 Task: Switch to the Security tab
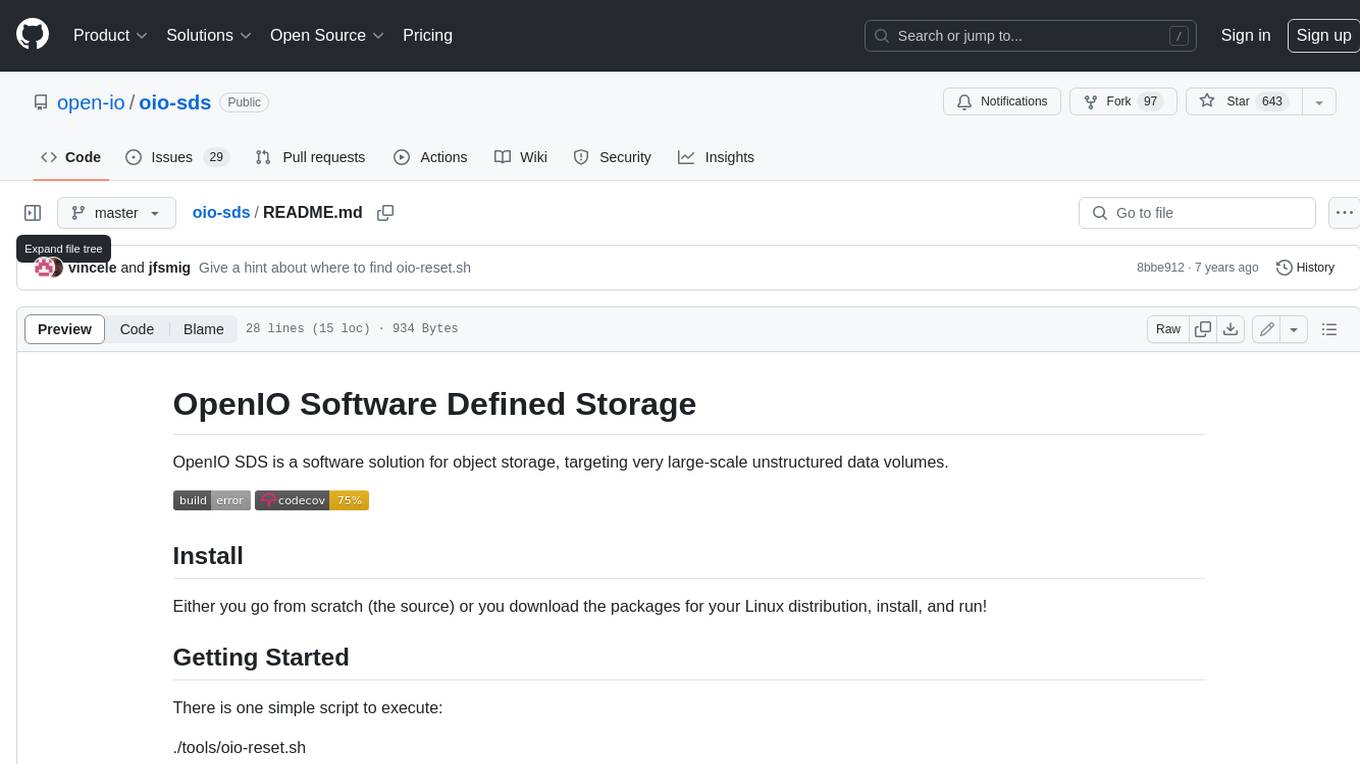(x=612, y=157)
